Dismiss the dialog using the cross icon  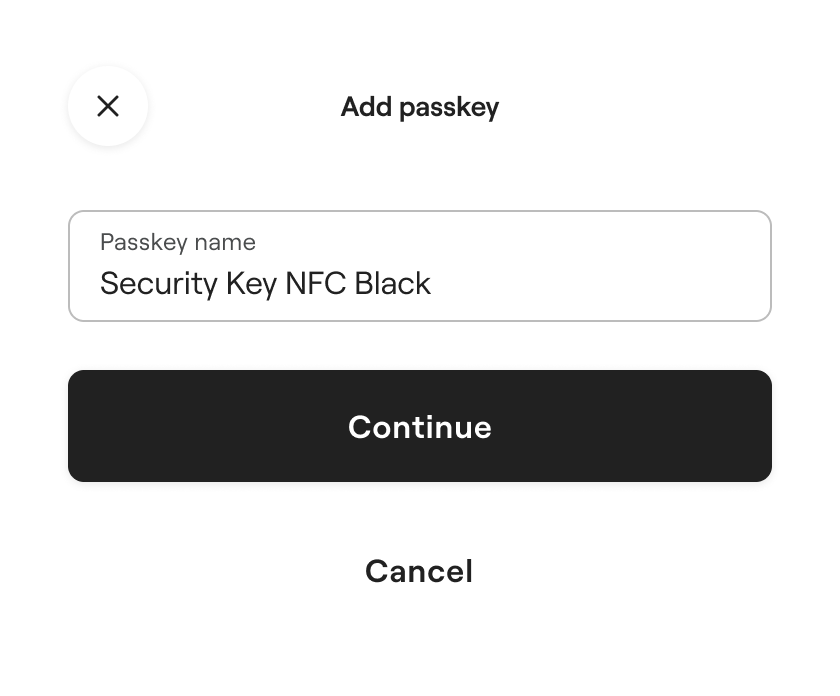[x=108, y=106]
